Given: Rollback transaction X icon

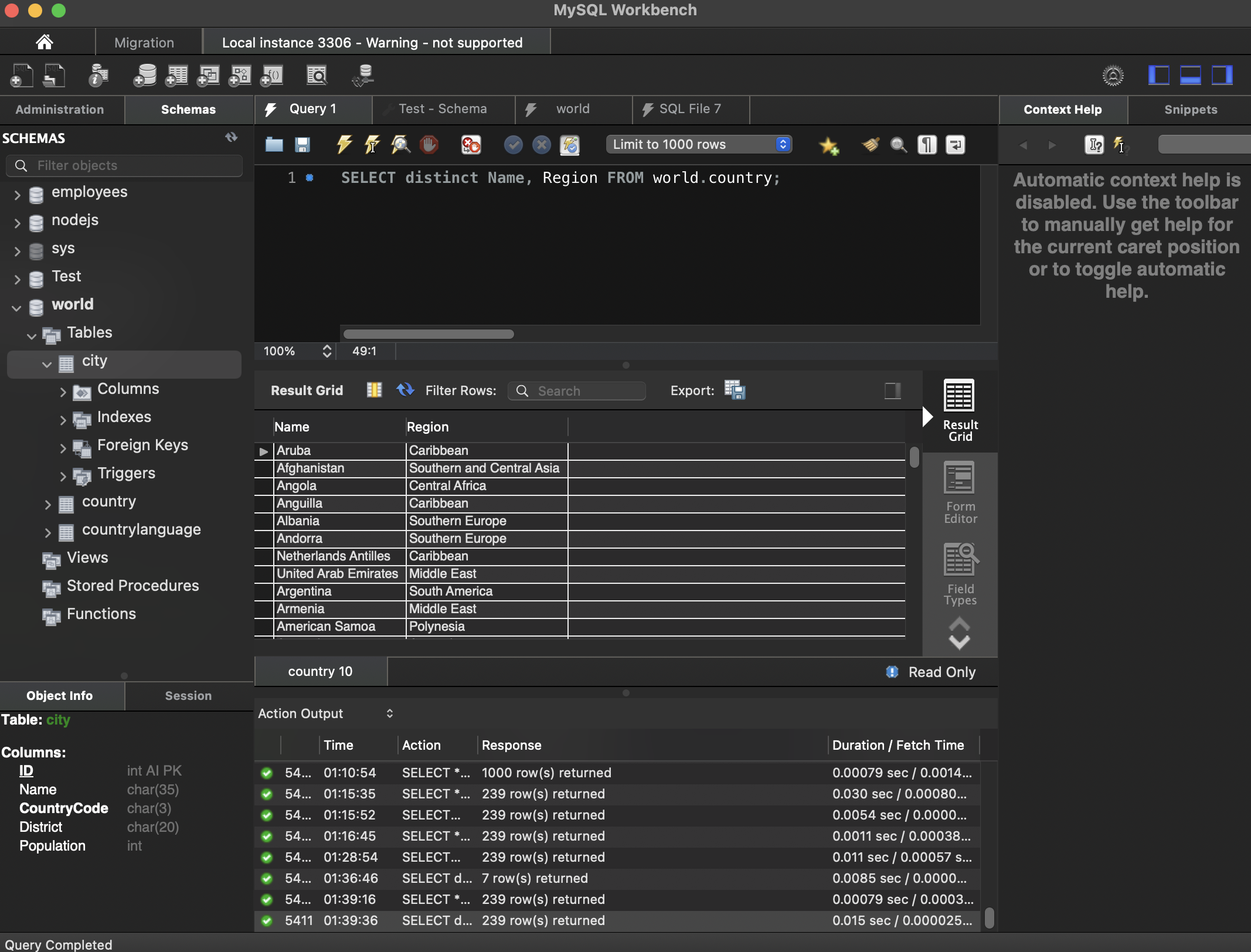Looking at the screenshot, I should (x=542, y=145).
